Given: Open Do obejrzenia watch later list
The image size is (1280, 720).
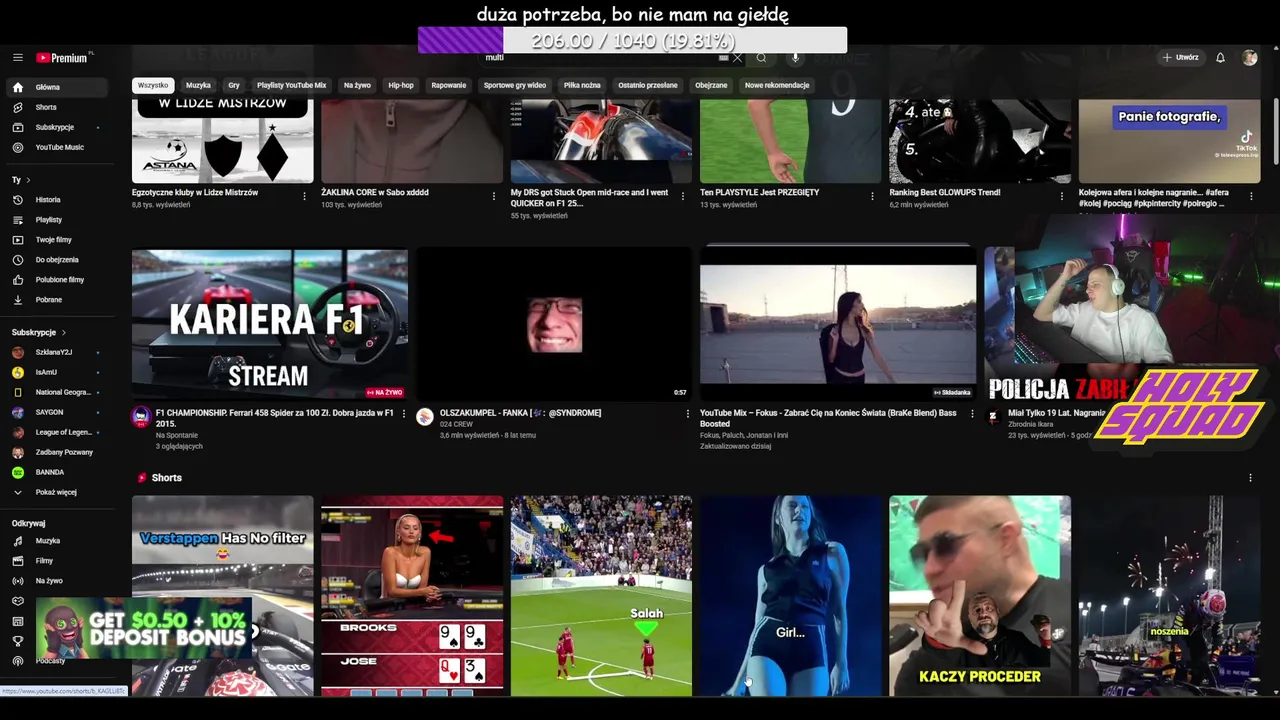Looking at the screenshot, I should tap(57, 260).
